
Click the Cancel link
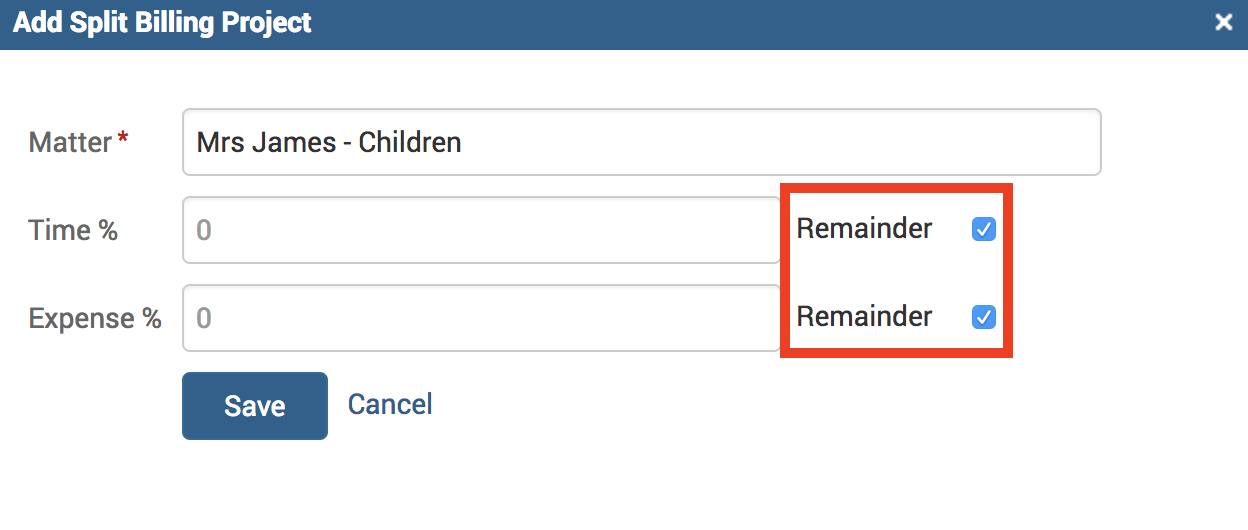tap(390, 404)
